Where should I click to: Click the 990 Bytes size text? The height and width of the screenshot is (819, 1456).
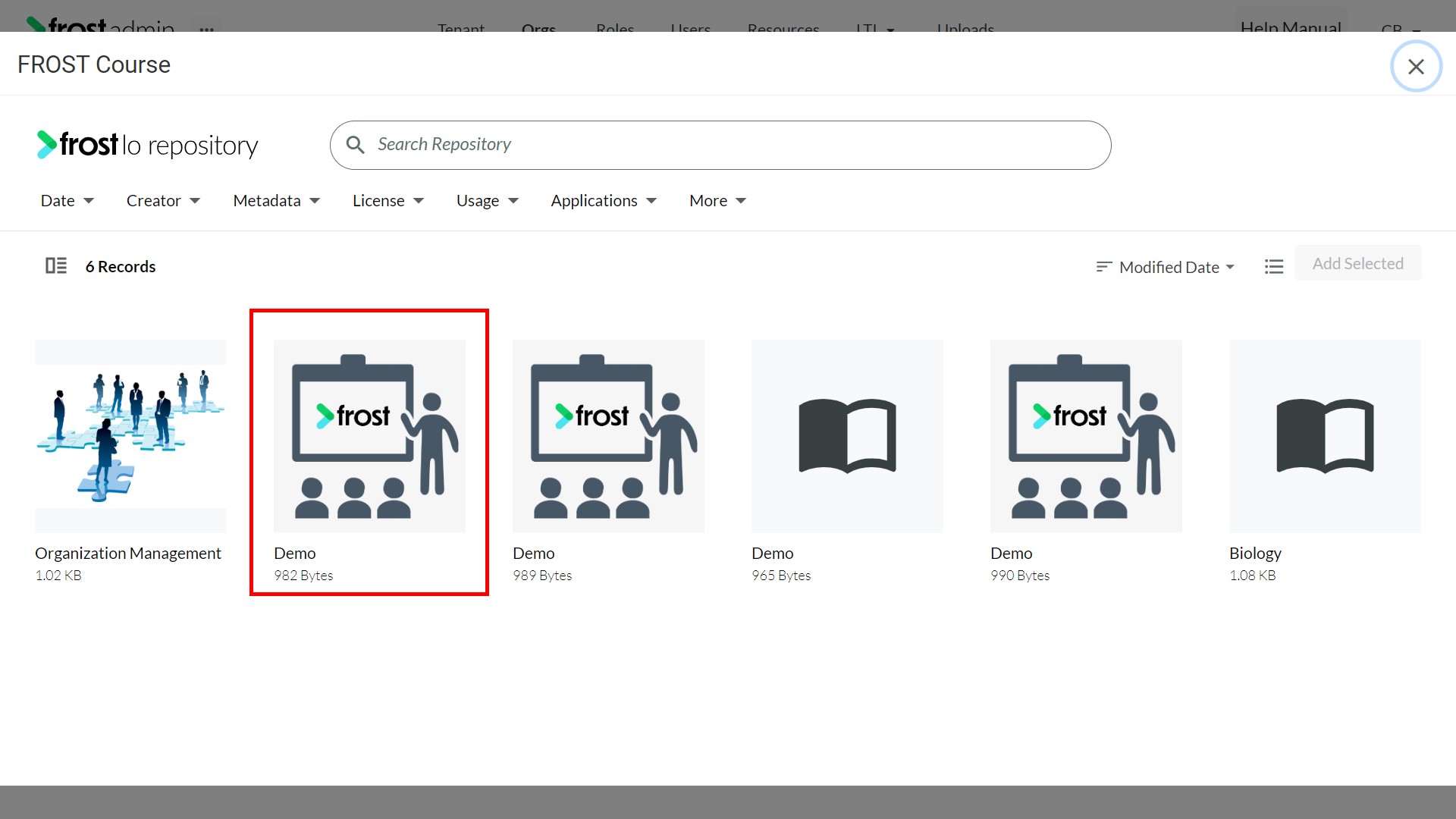1020,576
